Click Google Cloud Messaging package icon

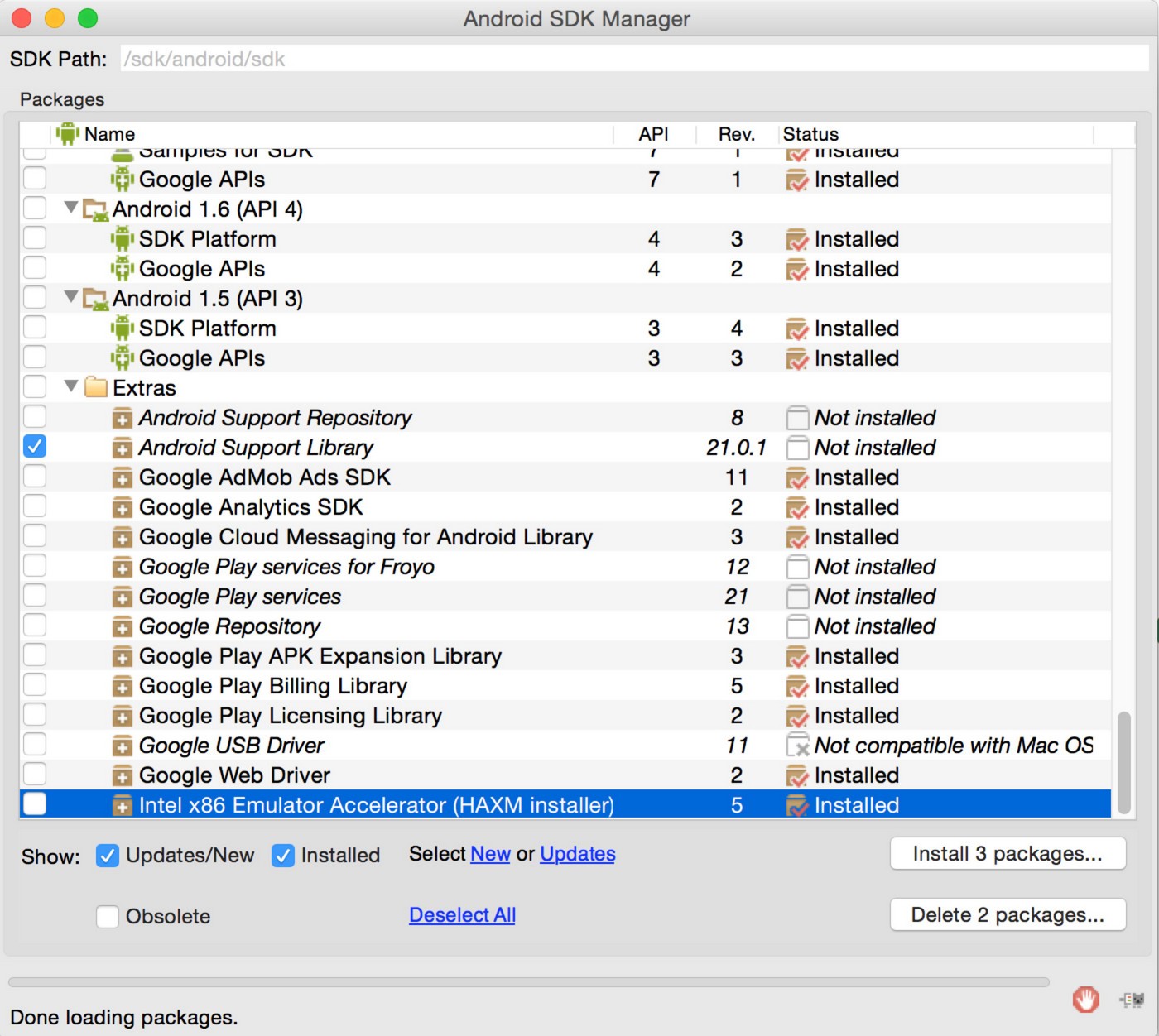click(123, 537)
